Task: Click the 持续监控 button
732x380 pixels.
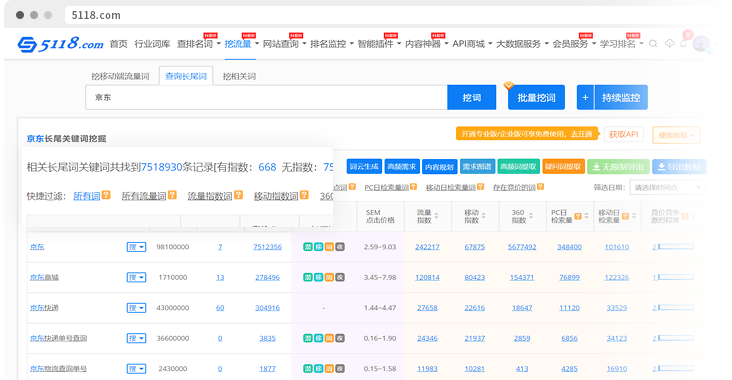Action: click(x=621, y=98)
